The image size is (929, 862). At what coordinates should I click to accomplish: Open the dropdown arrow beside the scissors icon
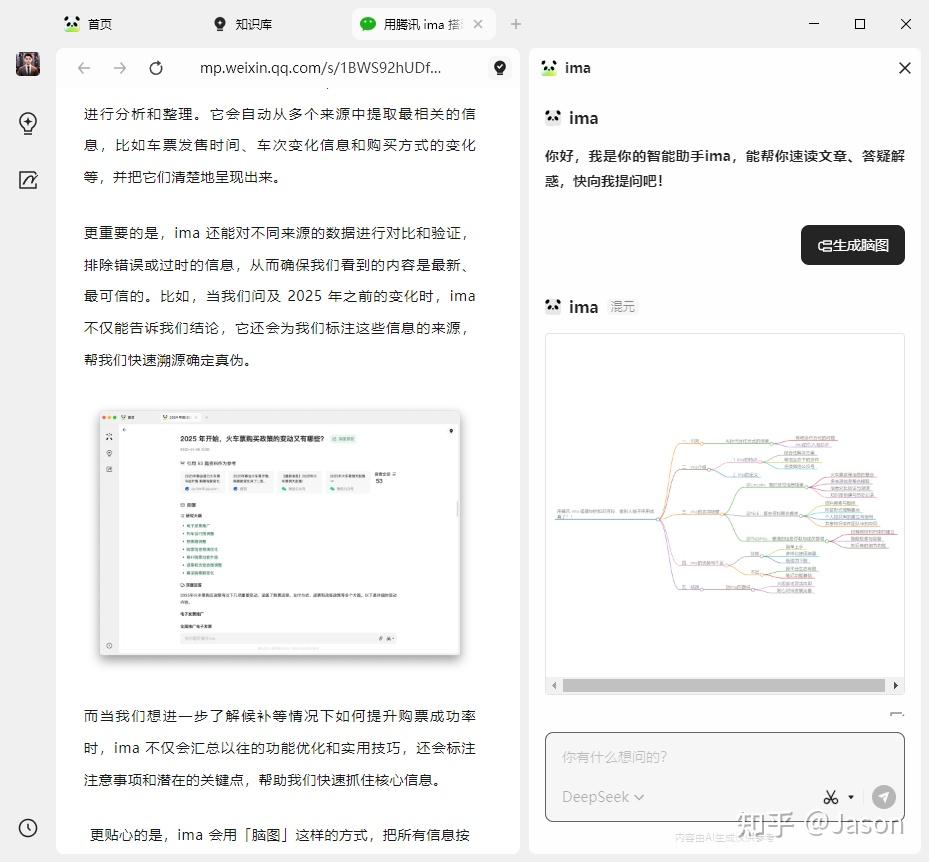(850, 796)
